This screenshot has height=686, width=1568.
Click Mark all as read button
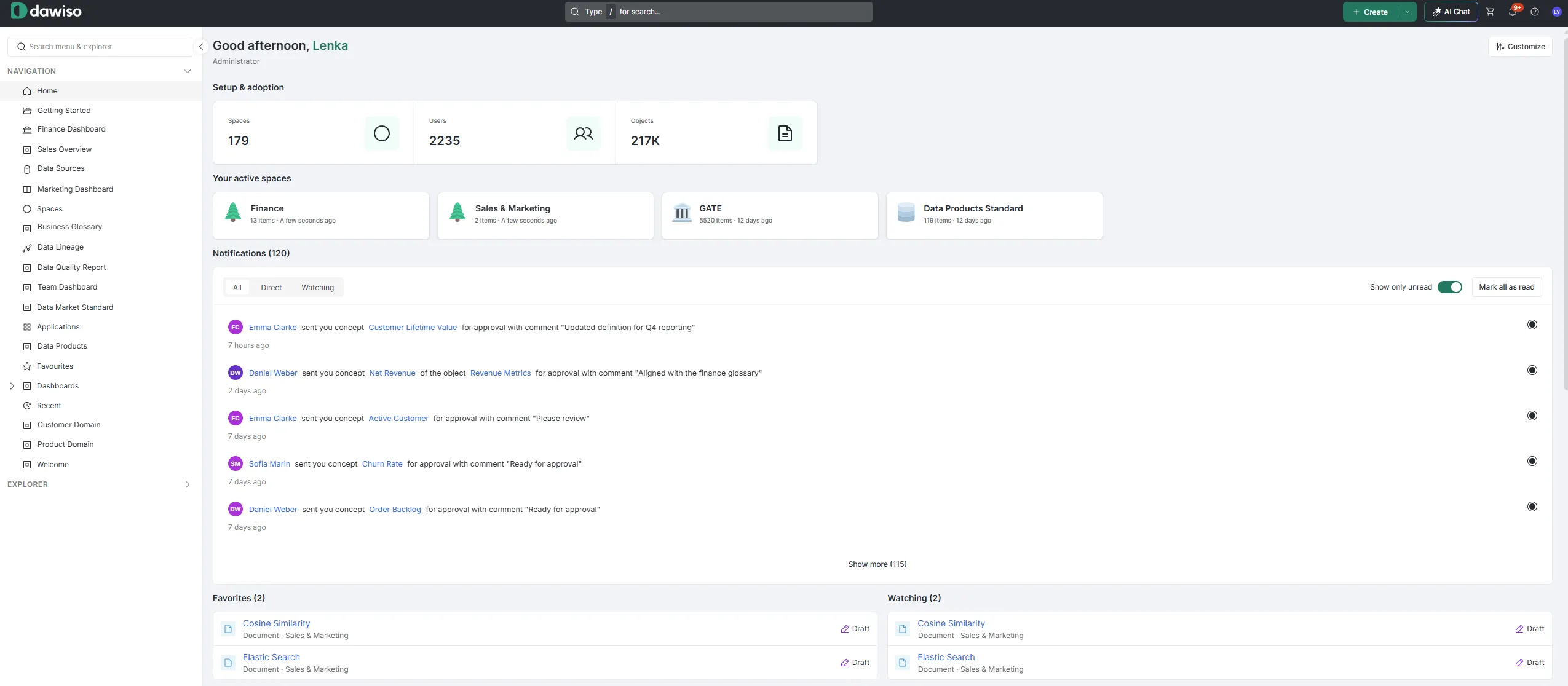coord(1507,287)
